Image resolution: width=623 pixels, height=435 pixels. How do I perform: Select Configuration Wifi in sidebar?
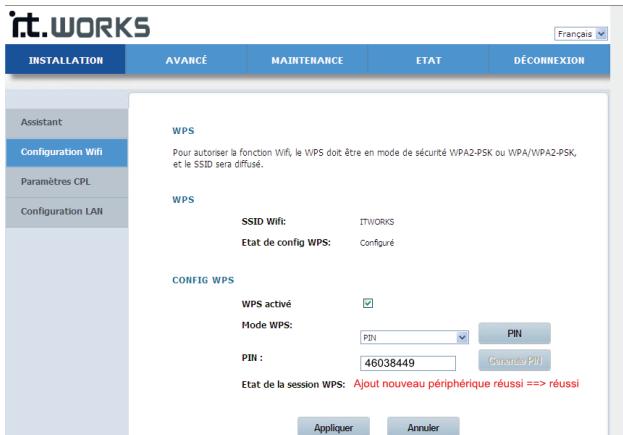point(67,152)
